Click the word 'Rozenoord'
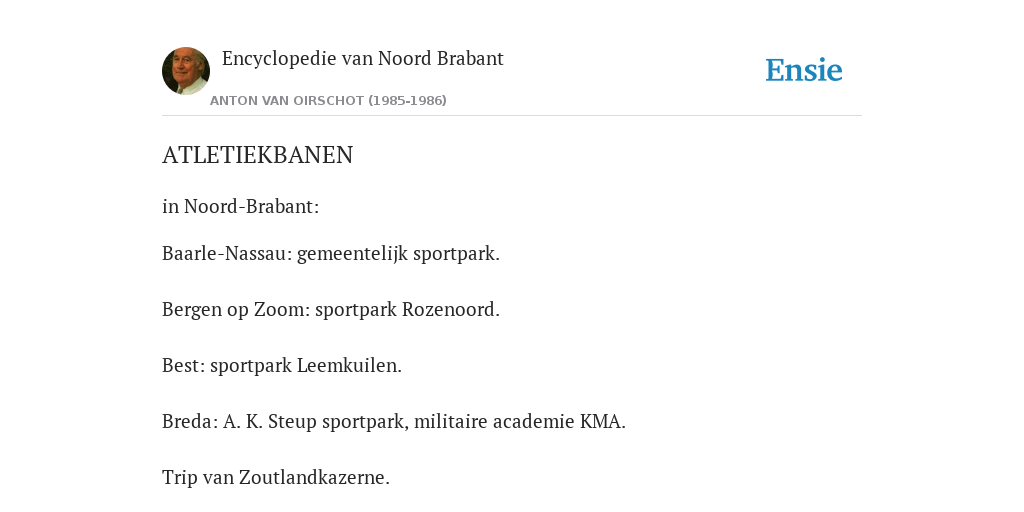This screenshot has width=1024, height=512. [451, 310]
